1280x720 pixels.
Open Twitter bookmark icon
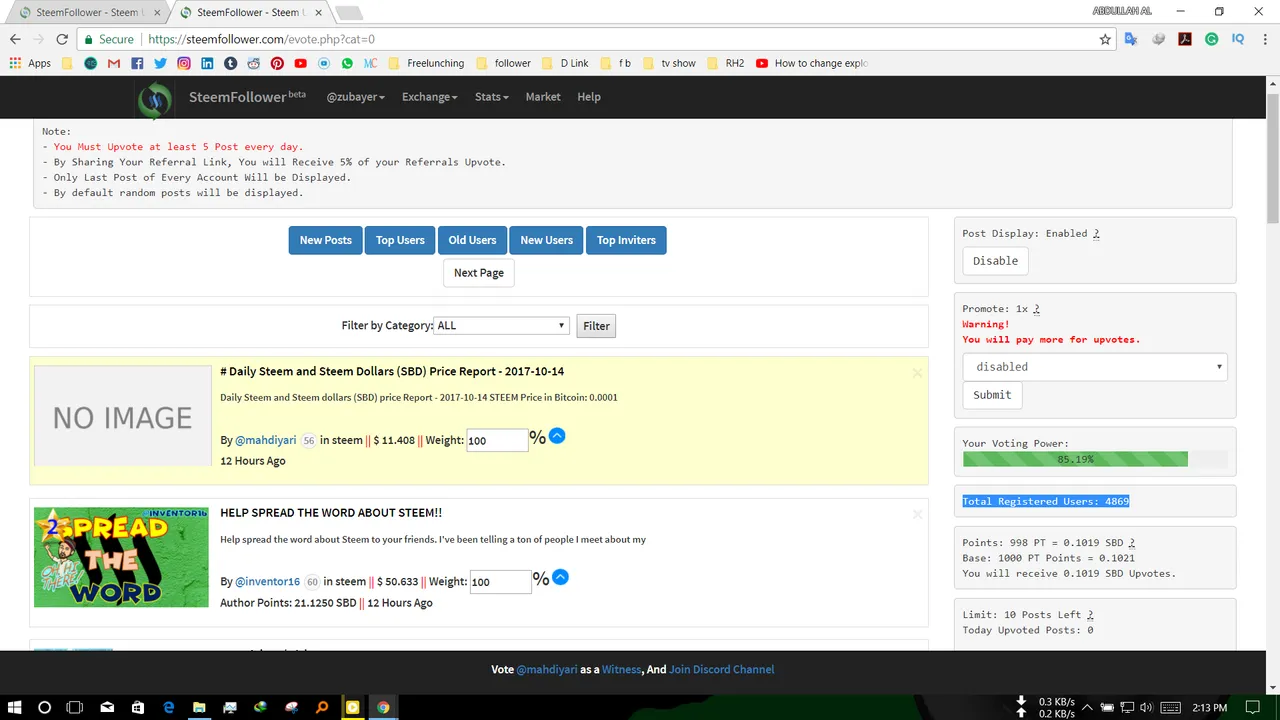(x=160, y=63)
